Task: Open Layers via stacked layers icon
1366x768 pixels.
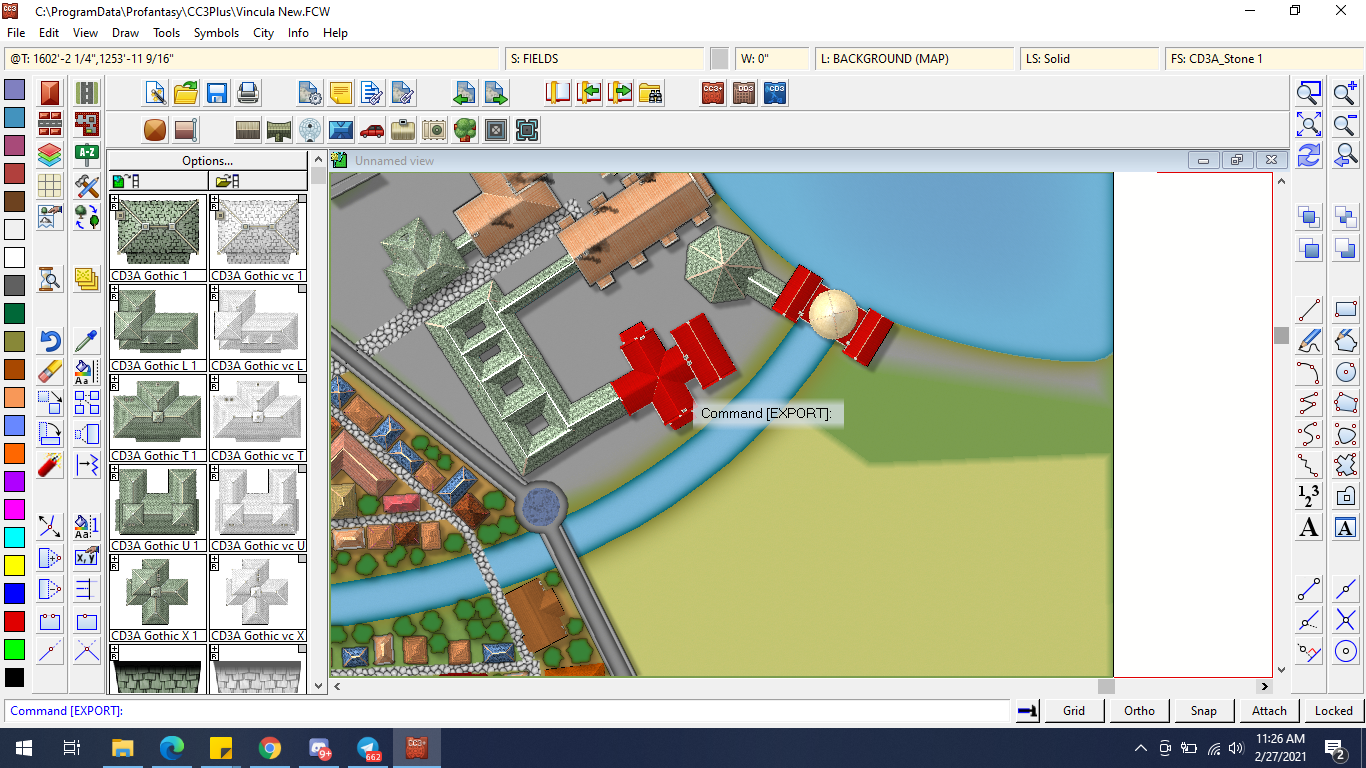Action: [50, 155]
